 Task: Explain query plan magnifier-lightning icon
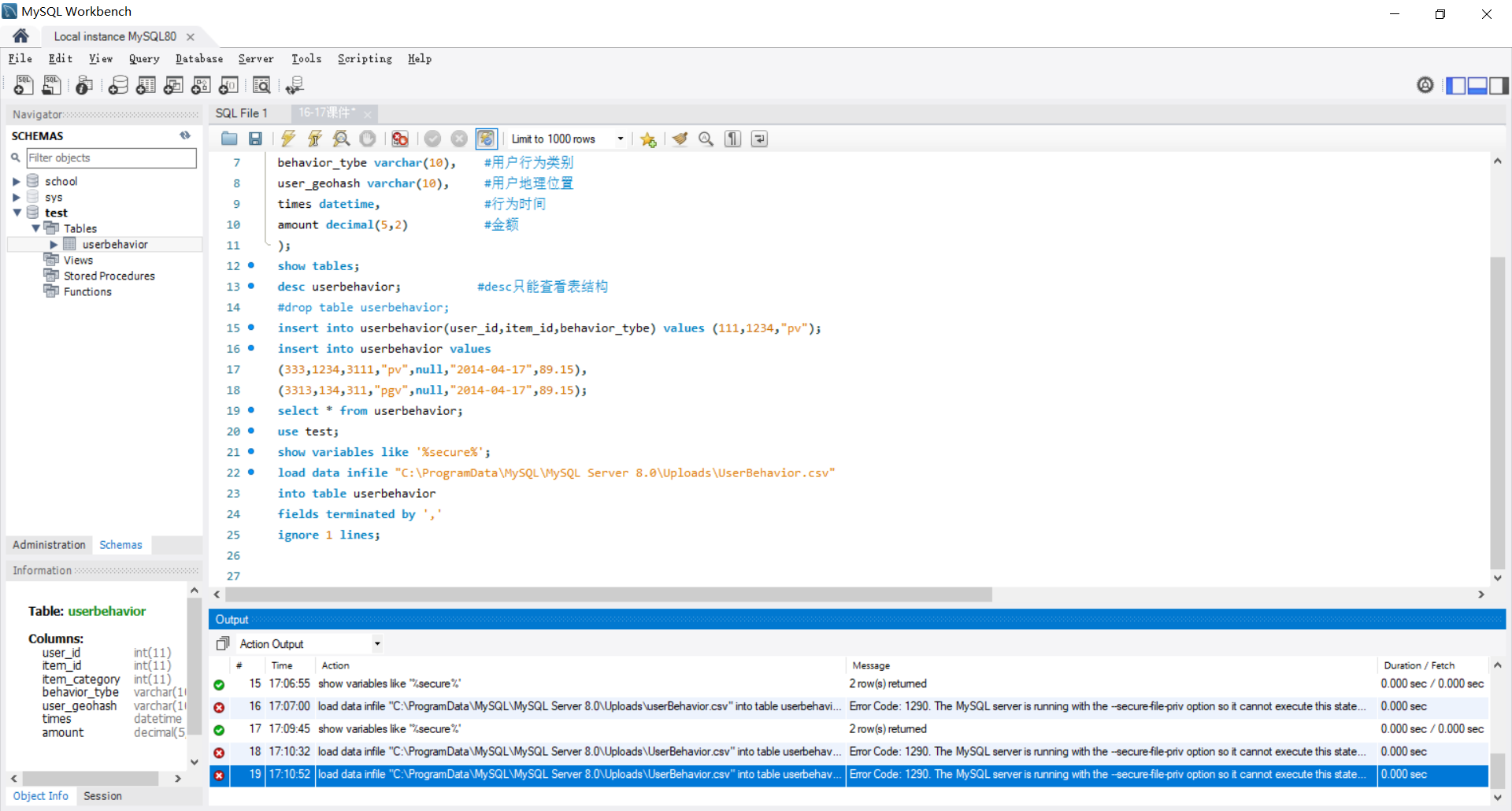pos(341,139)
